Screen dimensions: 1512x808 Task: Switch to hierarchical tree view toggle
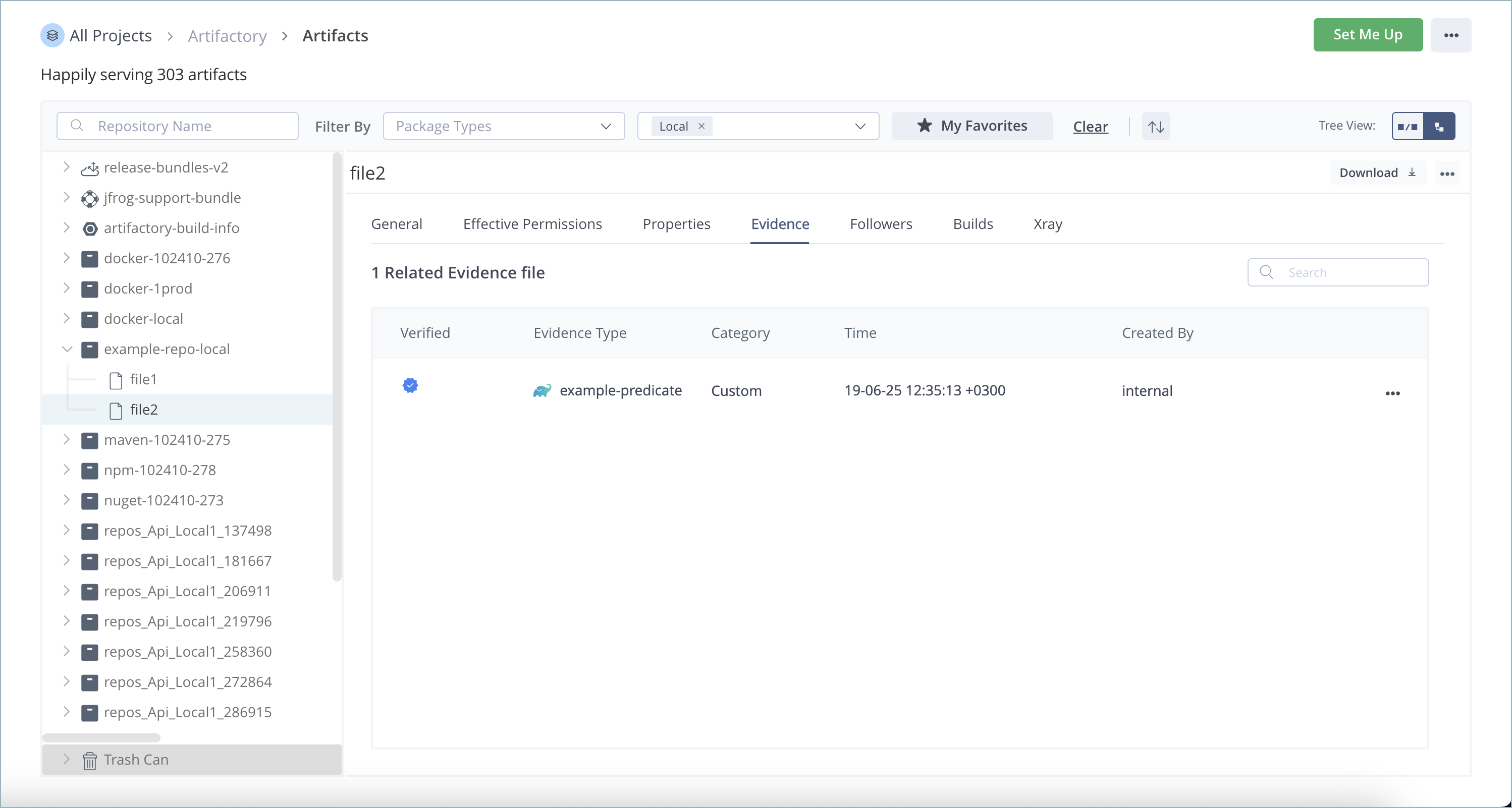coord(1439,126)
